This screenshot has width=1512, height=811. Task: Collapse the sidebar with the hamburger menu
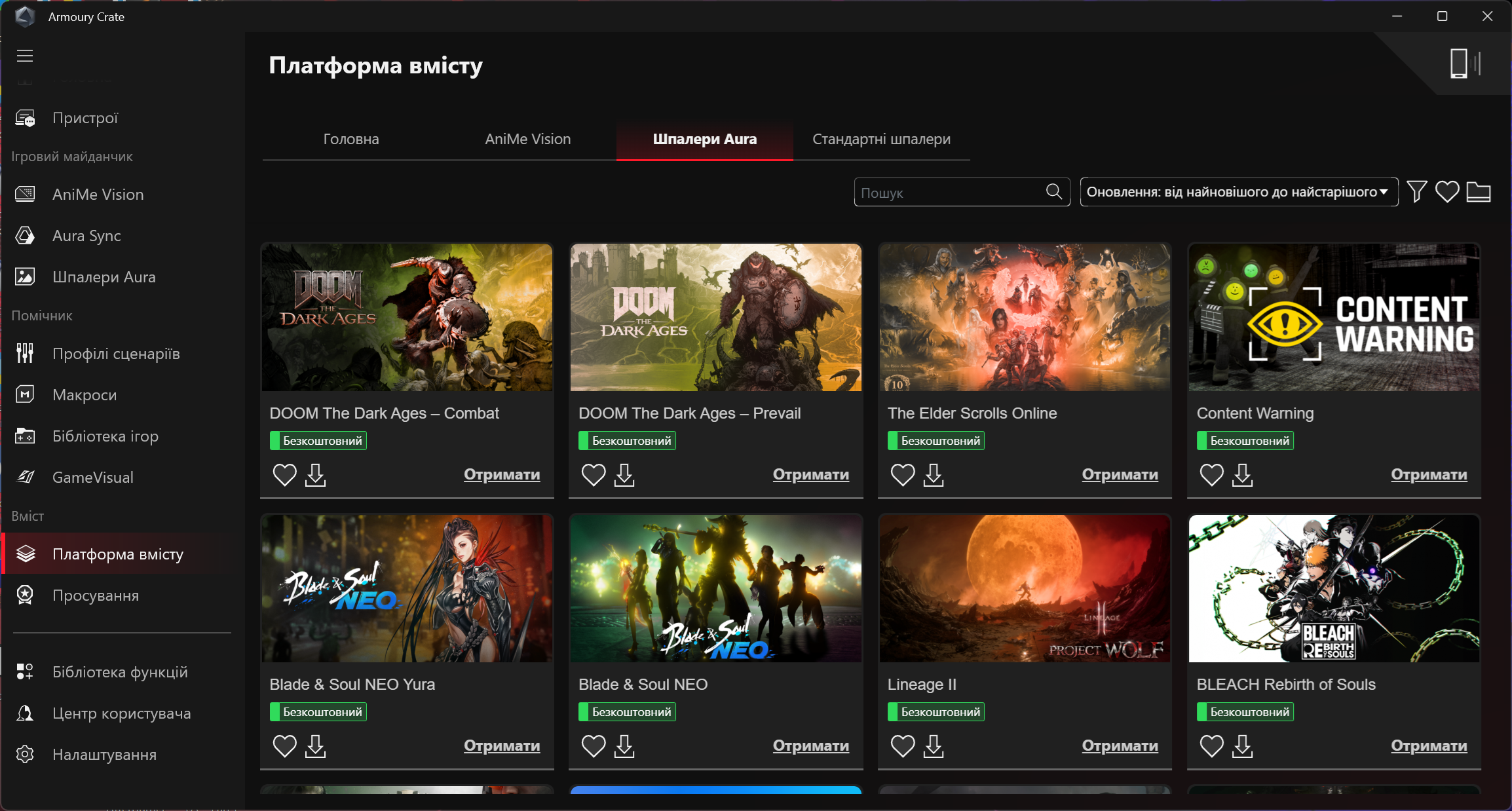click(x=25, y=56)
